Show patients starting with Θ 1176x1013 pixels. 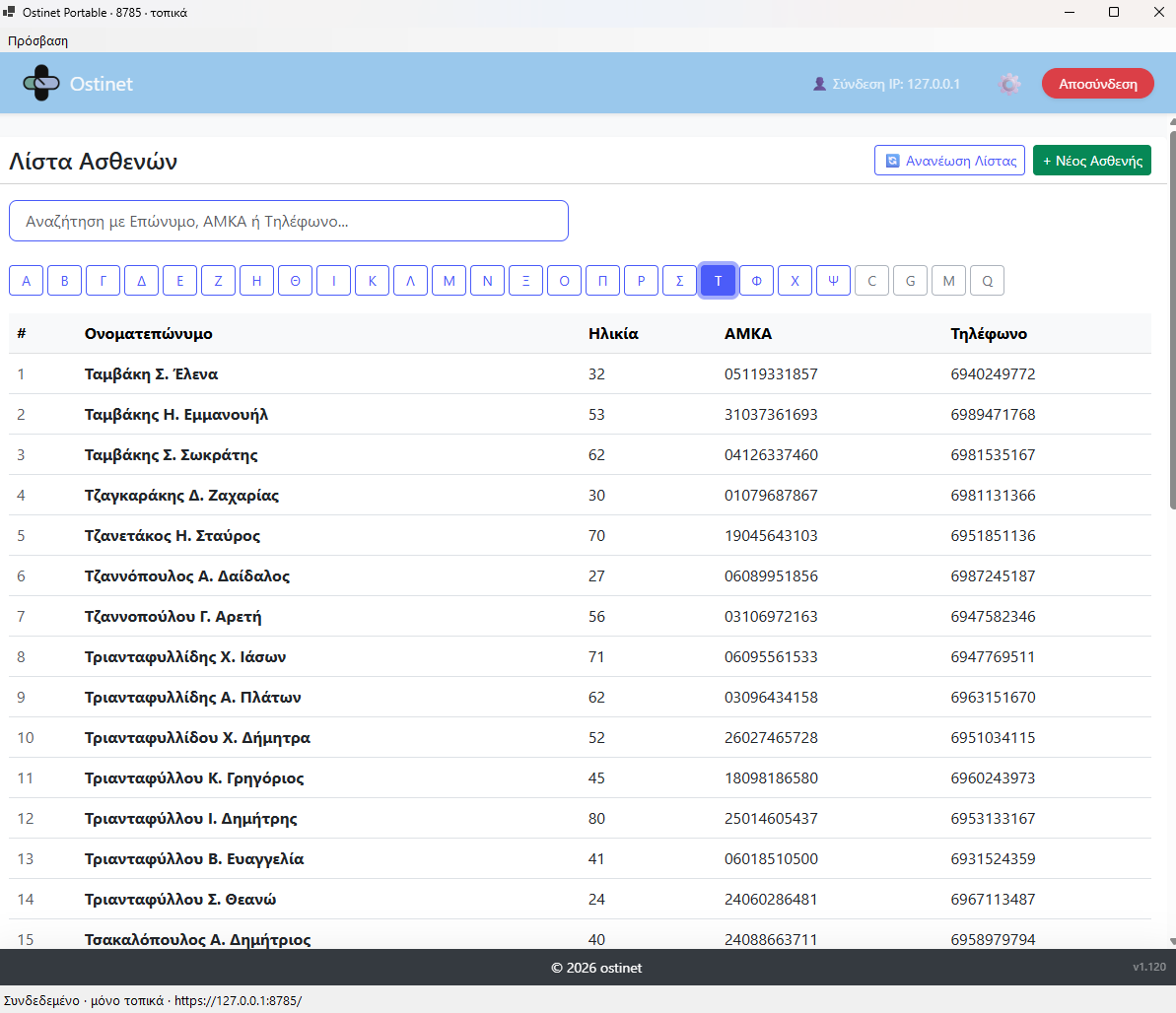296,281
